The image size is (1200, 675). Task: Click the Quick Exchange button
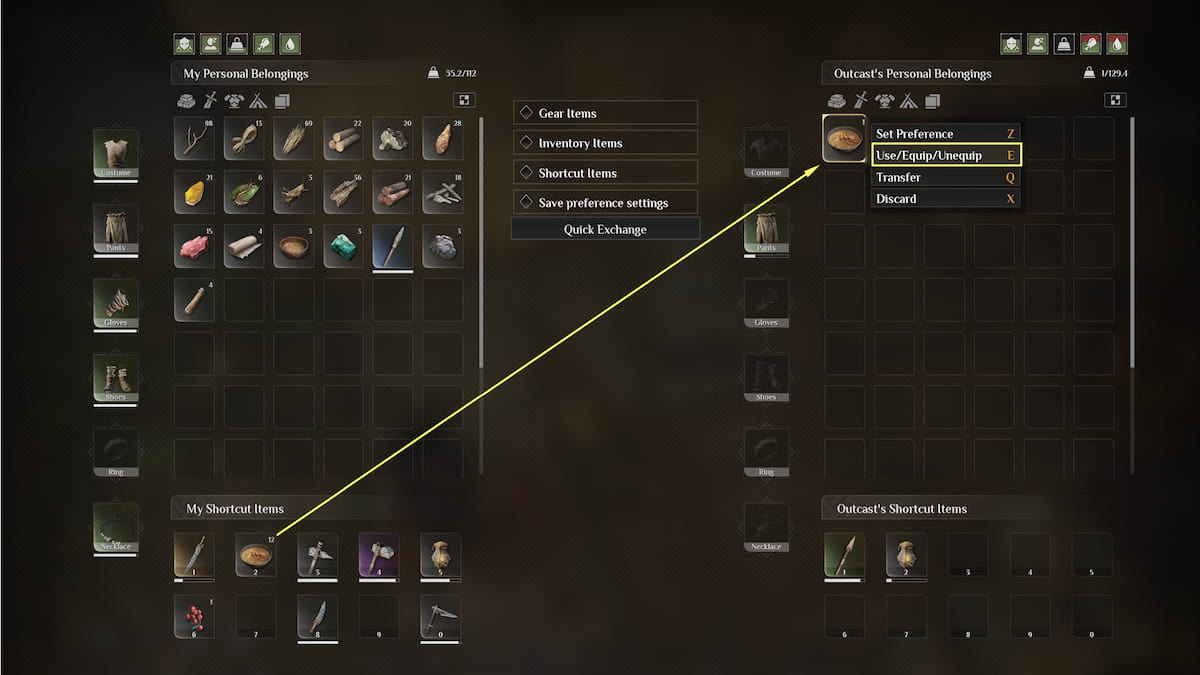(x=605, y=229)
